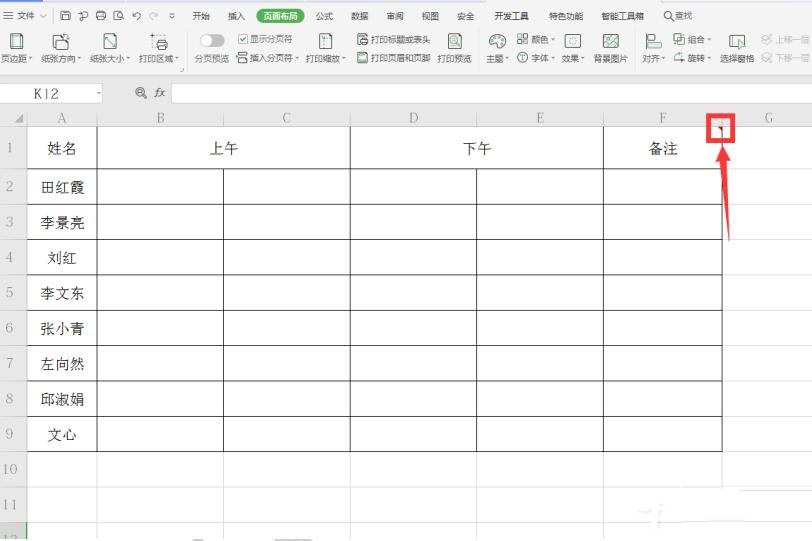
Task: Open the 纸张方向 orientation option
Action: [x=61, y=48]
